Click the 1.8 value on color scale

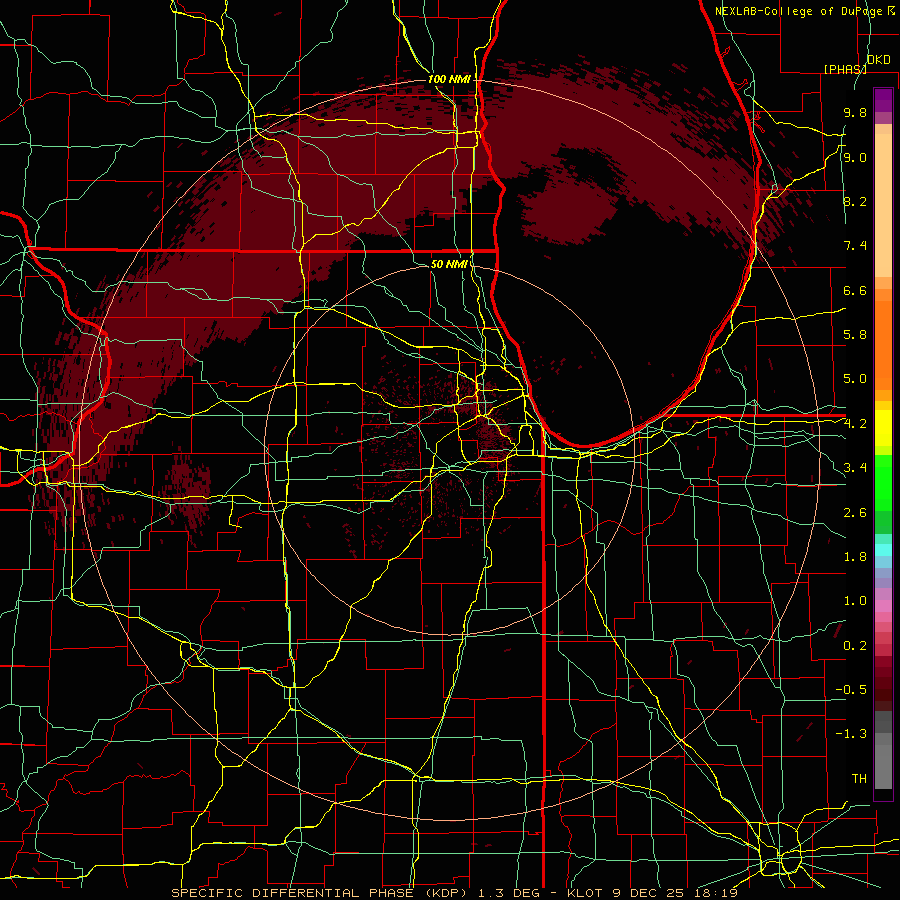pos(855,557)
